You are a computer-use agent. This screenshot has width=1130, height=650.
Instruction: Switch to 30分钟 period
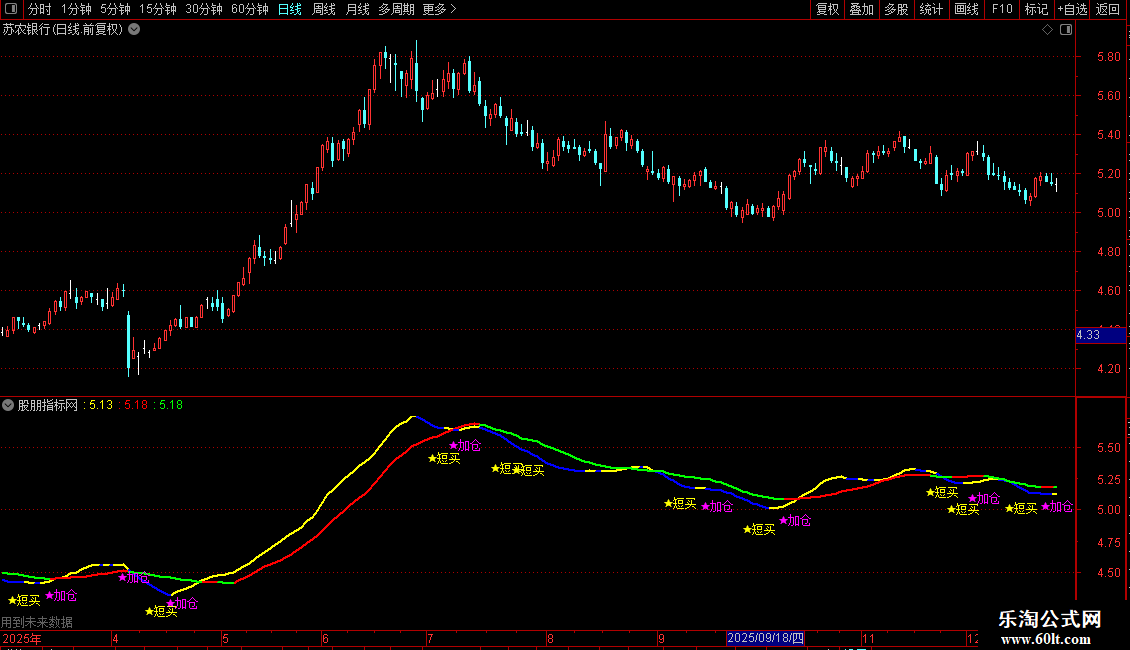tap(203, 9)
